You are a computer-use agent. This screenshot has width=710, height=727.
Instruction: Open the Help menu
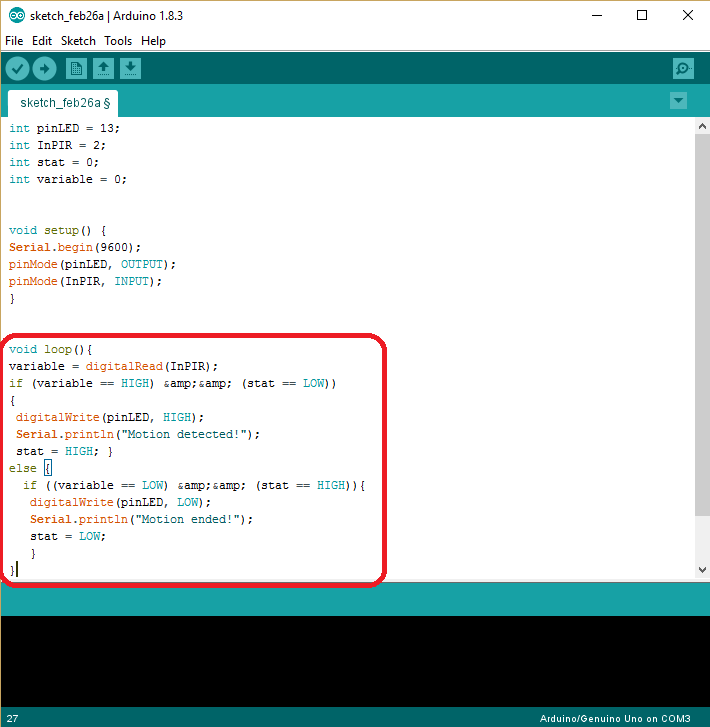point(153,41)
